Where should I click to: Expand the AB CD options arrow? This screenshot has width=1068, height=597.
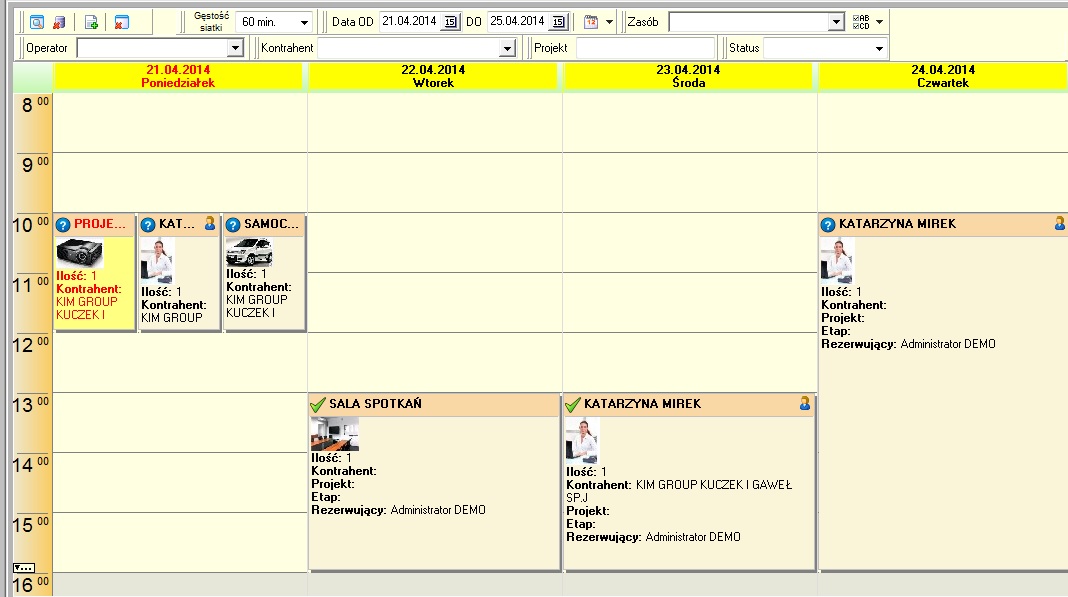click(x=879, y=22)
